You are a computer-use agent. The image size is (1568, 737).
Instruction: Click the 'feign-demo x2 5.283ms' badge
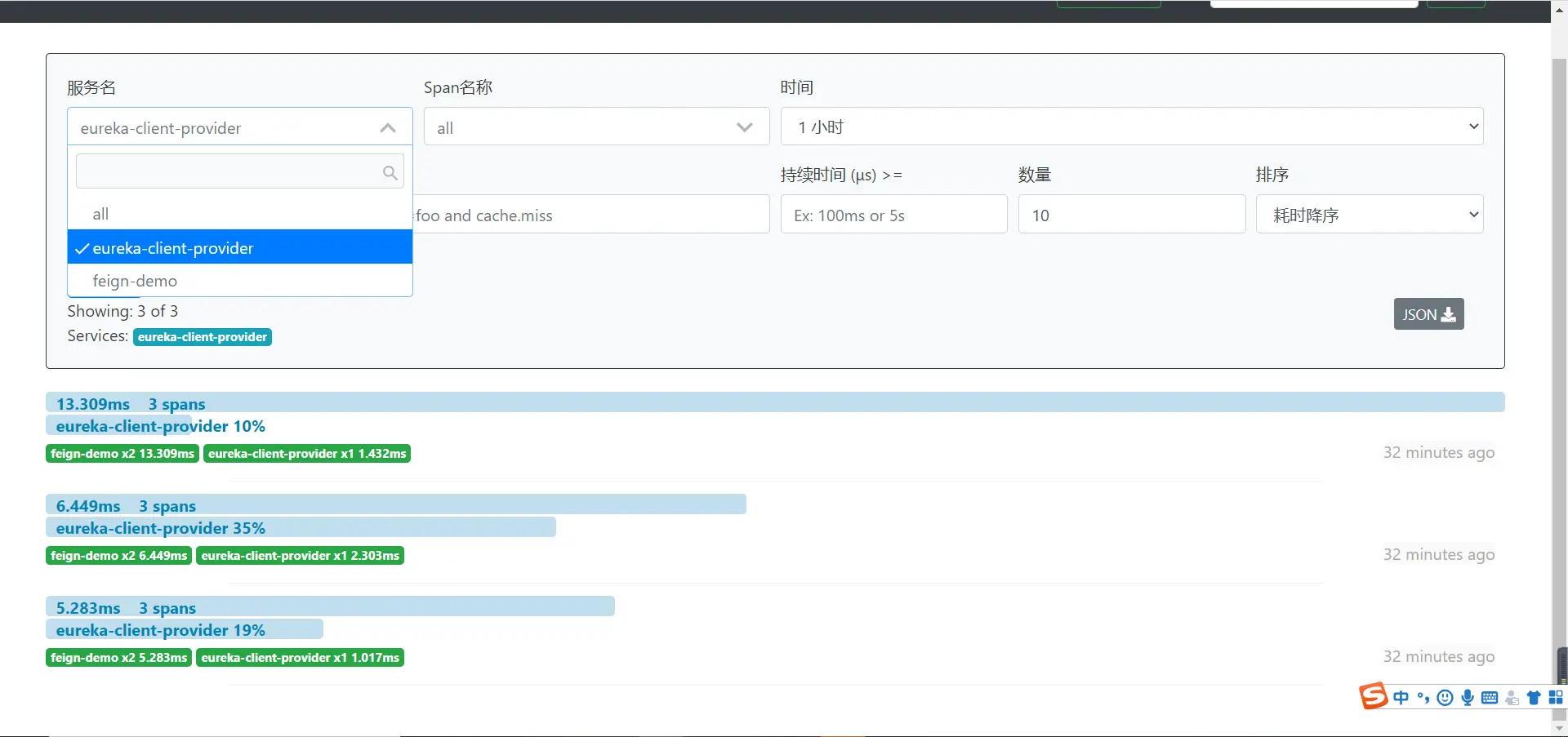coord(118,657)
